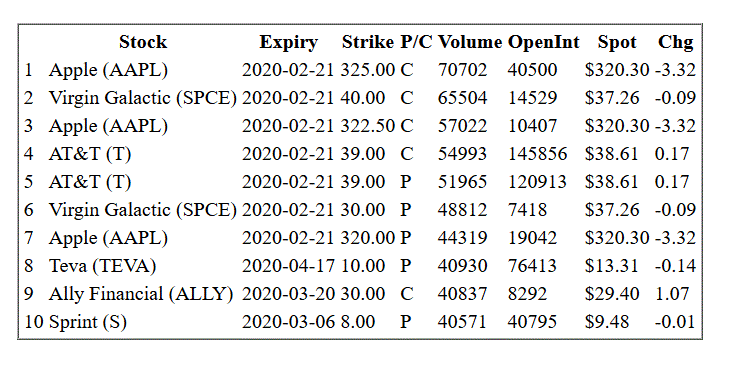Image resolution: width=743 pixels, height=376 pixels.
Task: Click the Stock column header
Action: click(x=143, y=42)
